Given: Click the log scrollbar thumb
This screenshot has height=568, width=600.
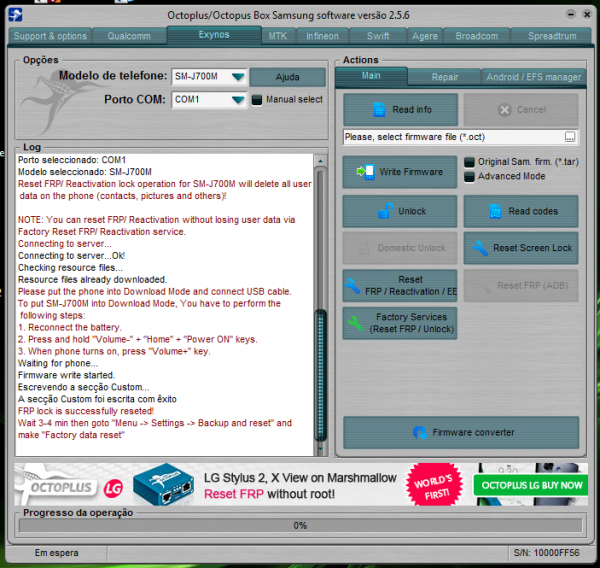Looking at the screenshot, I should point(321,375).
